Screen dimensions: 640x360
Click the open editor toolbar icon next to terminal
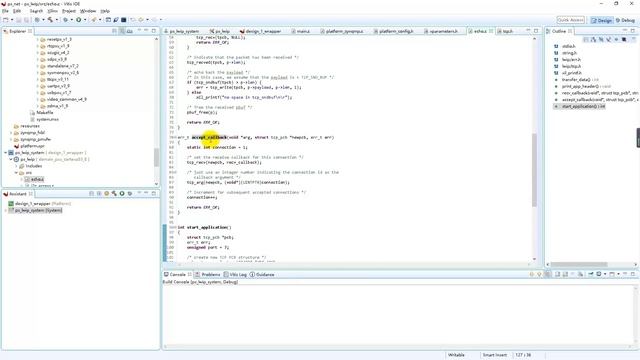pyautogui.click(x=116, y=20)
